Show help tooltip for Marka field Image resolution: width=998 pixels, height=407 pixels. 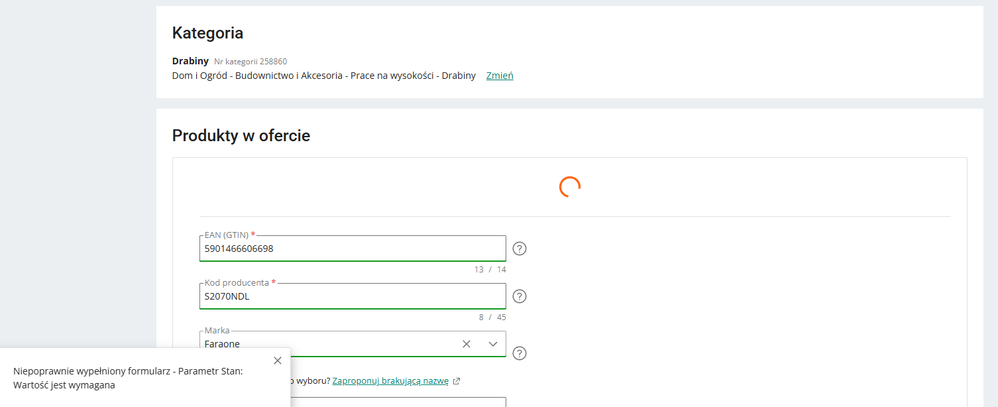pyautogui.click(x=519, y=353)
